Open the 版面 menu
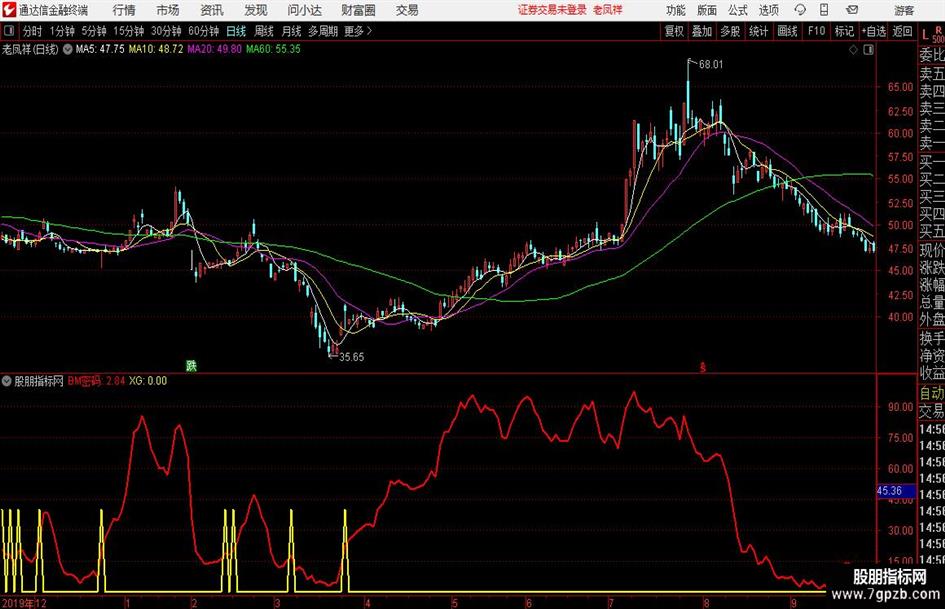 707,10
